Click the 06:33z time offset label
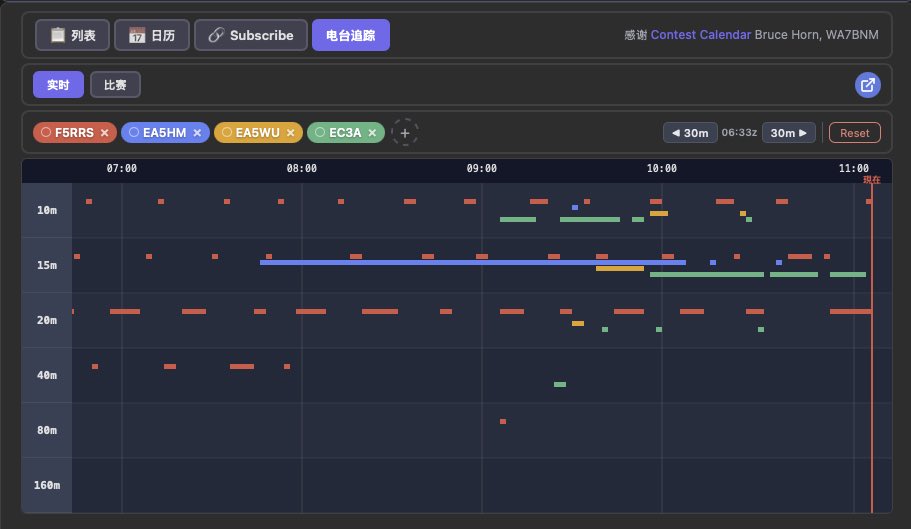The height and width of the screenshot is (529, 911). point(739,132)
